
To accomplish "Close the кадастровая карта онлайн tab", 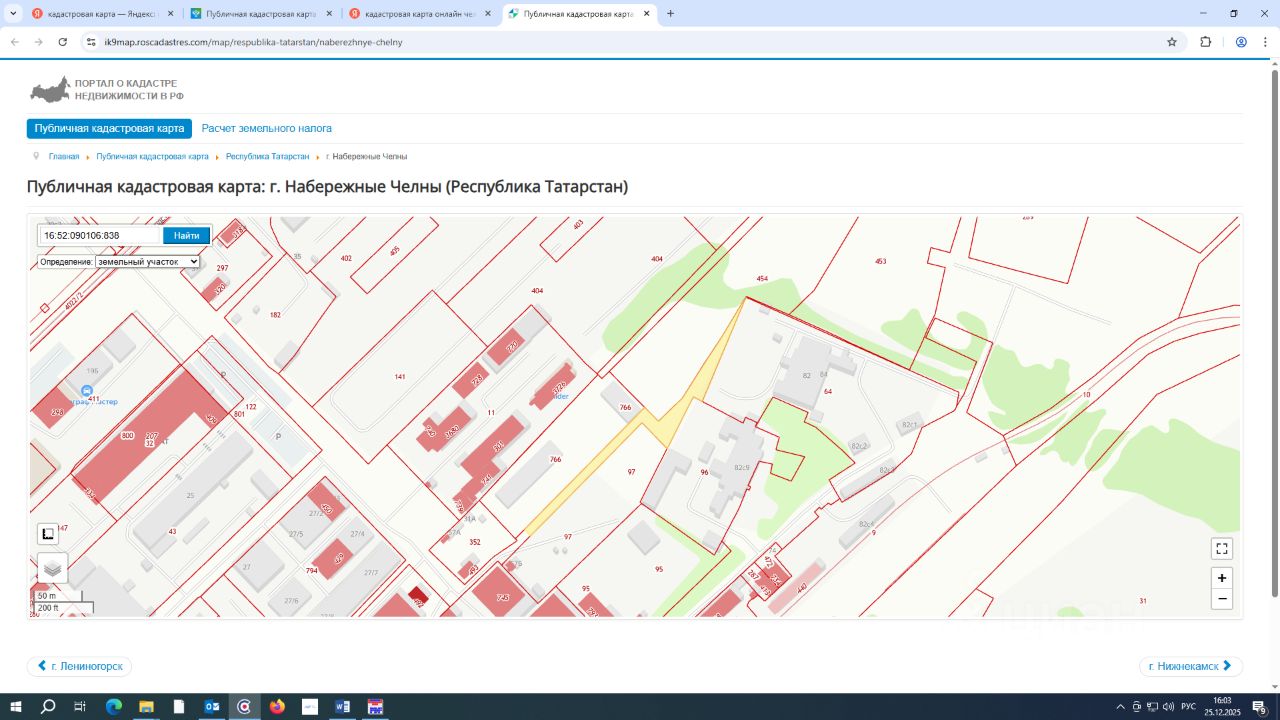I will (x=488, y=14).
